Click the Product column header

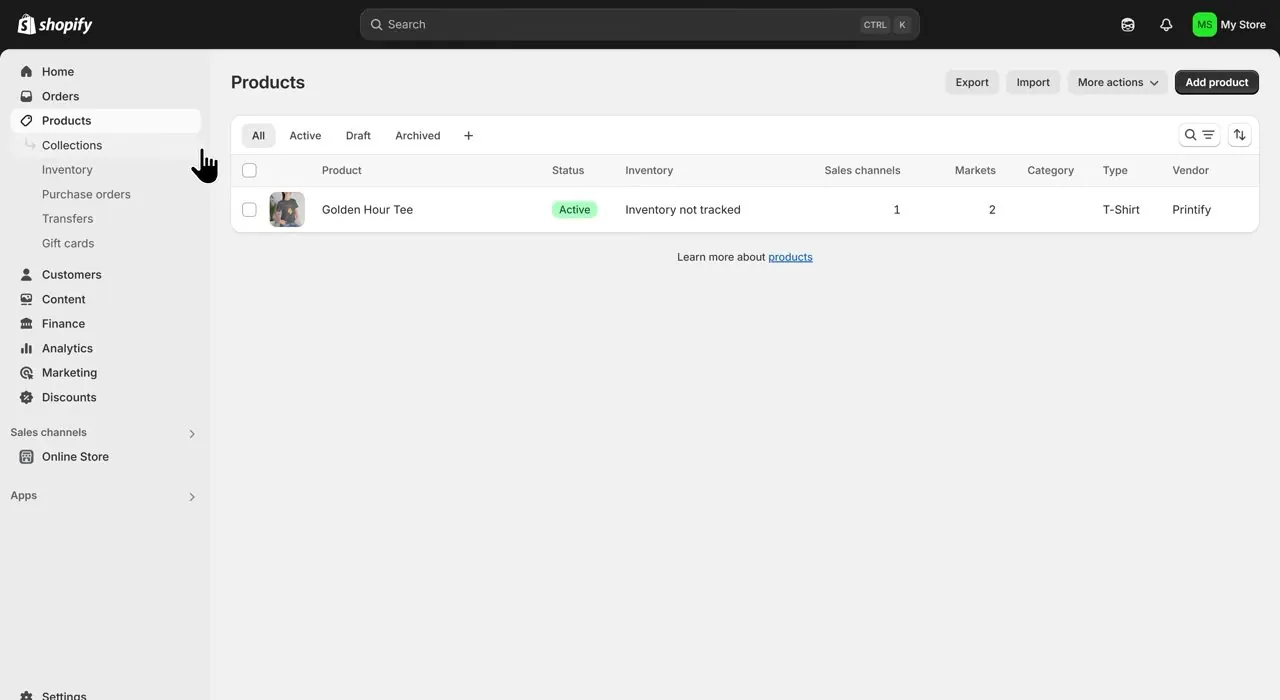click(x=342, y=170)
